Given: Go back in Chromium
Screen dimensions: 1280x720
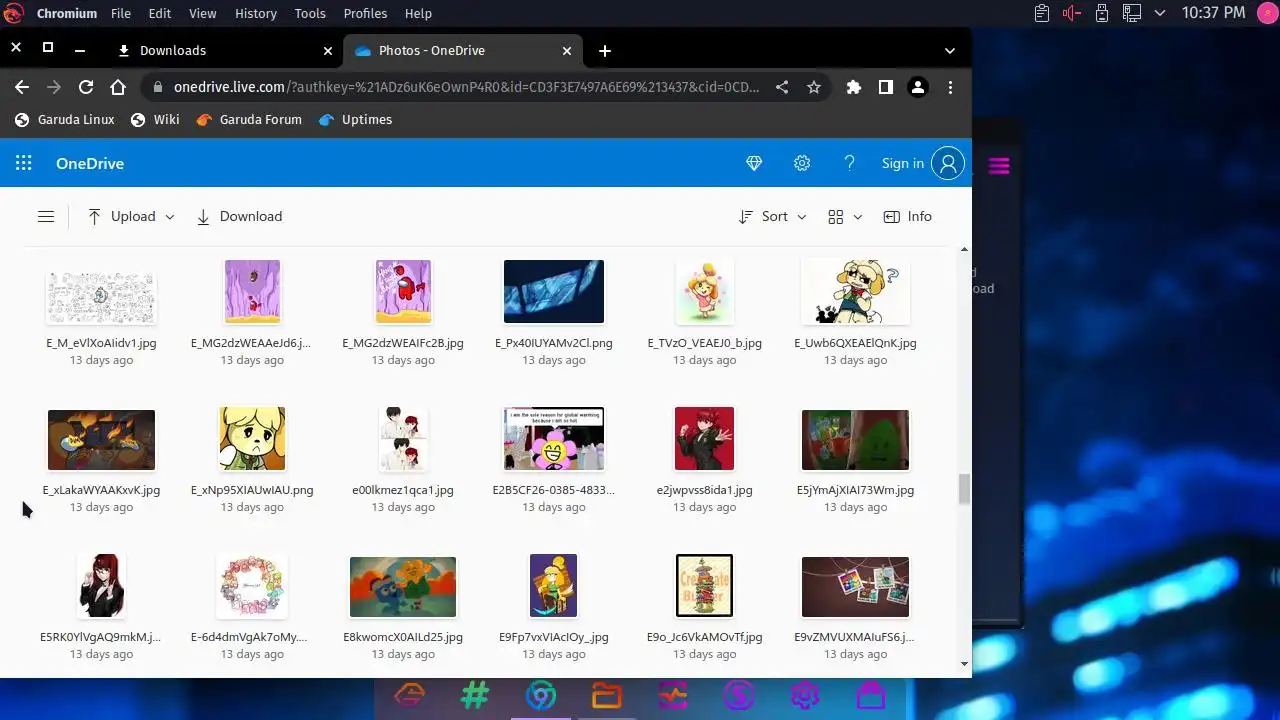Looking at the screenshot, I should tap(22, 87).
